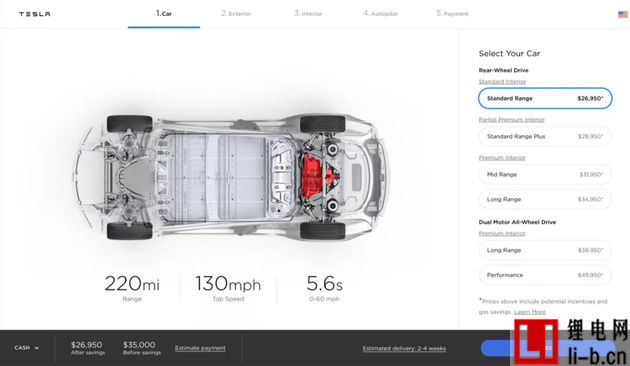Open the Estimate payment link
The image size is (630, 366).
pos(200,348)
